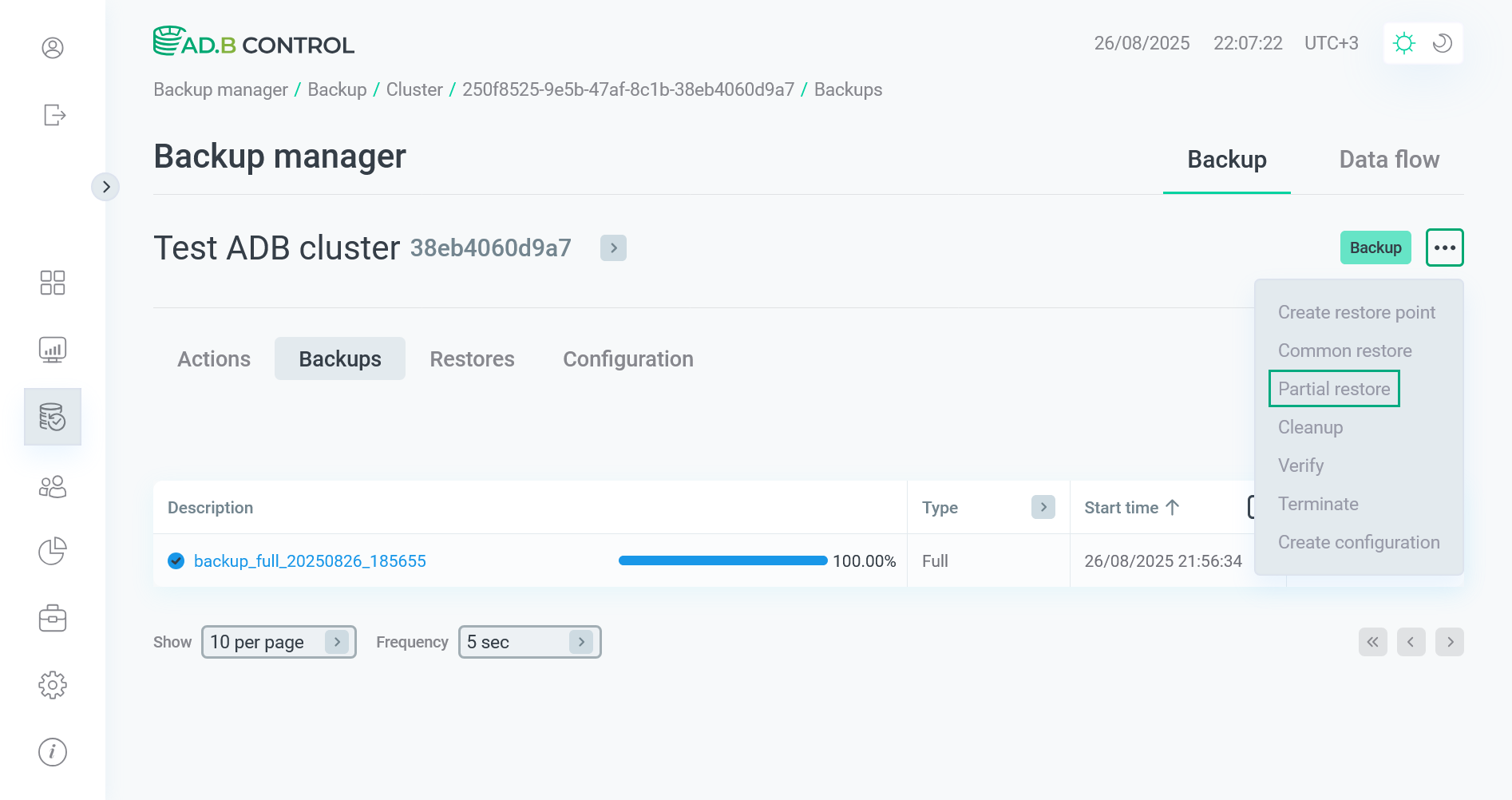Open the pie chart reports icon
The width and height of the screenshot is (1512, 800).
pos(53,551)
